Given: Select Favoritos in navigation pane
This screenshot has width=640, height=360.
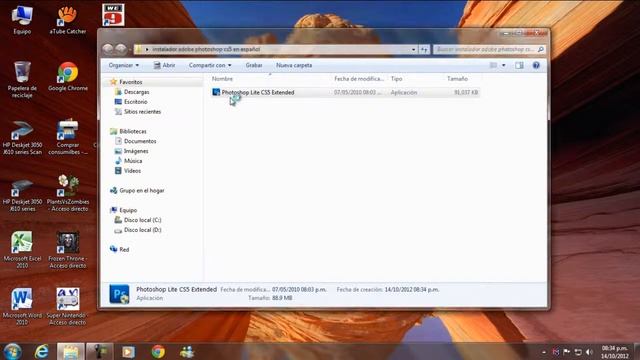Looking at the screenshot, I should [131, 82].
